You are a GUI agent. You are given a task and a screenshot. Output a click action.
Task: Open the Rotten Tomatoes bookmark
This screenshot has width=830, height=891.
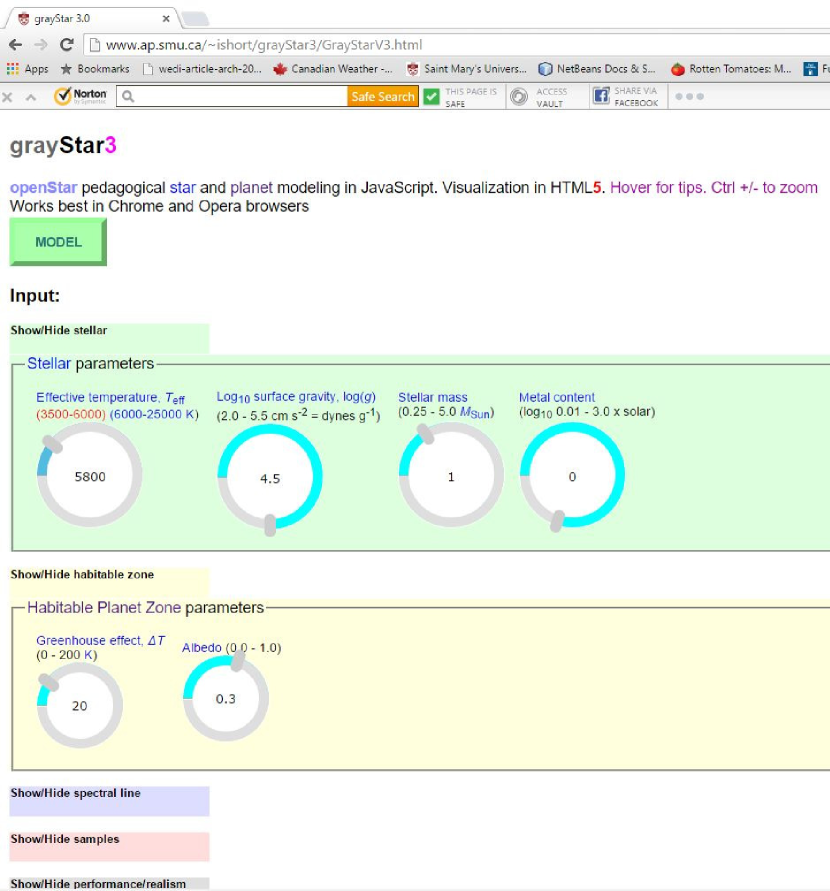(731, 69)
